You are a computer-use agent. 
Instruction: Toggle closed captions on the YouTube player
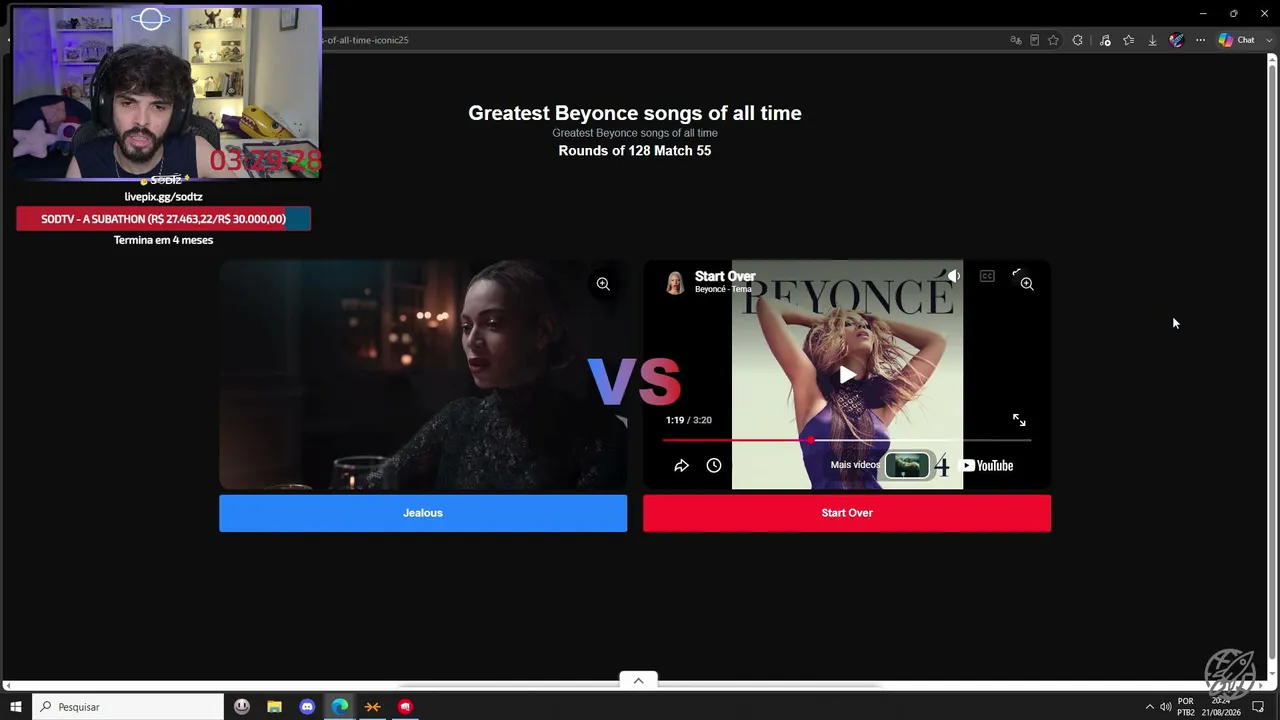click(987, 276)
